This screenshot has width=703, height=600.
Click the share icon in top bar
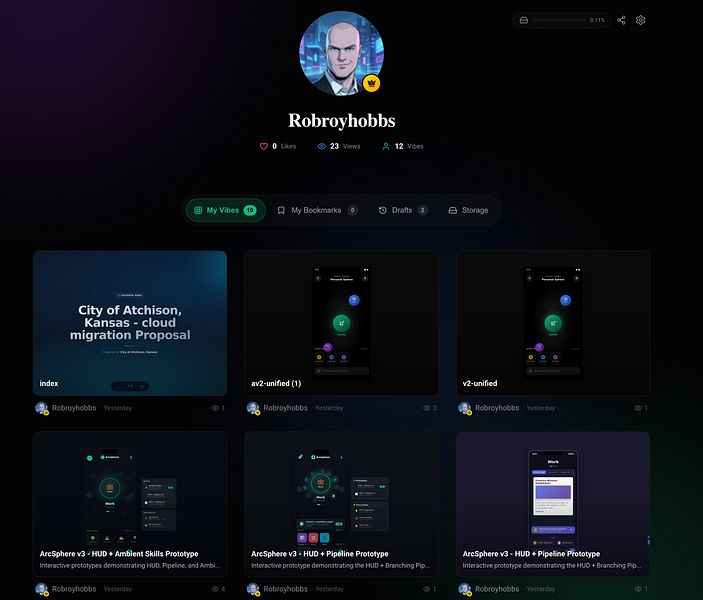pyautogui.click(x=621, y=20)
